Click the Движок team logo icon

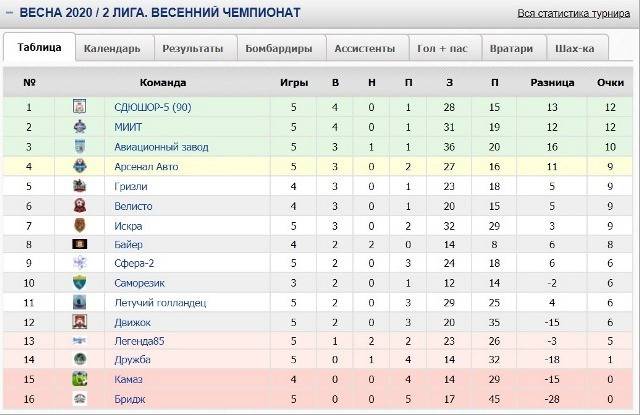[x=79, y=322]
